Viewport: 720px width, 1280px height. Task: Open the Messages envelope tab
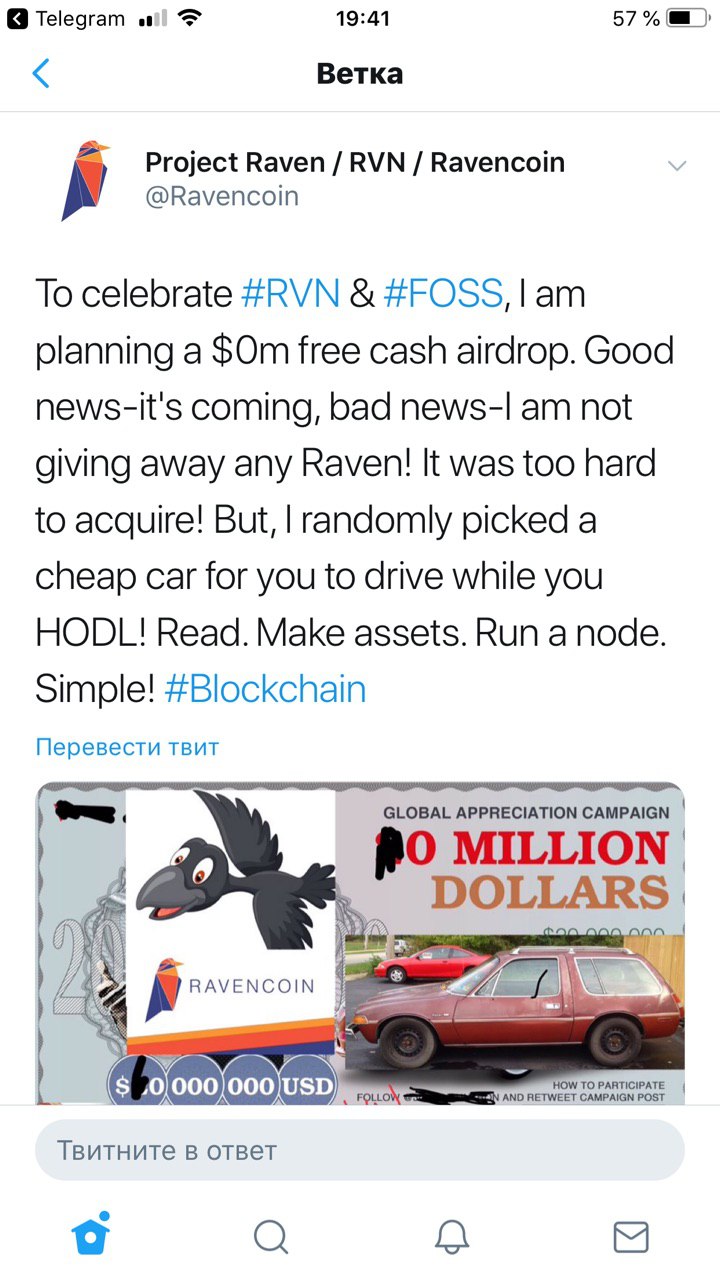point(631,1236)
